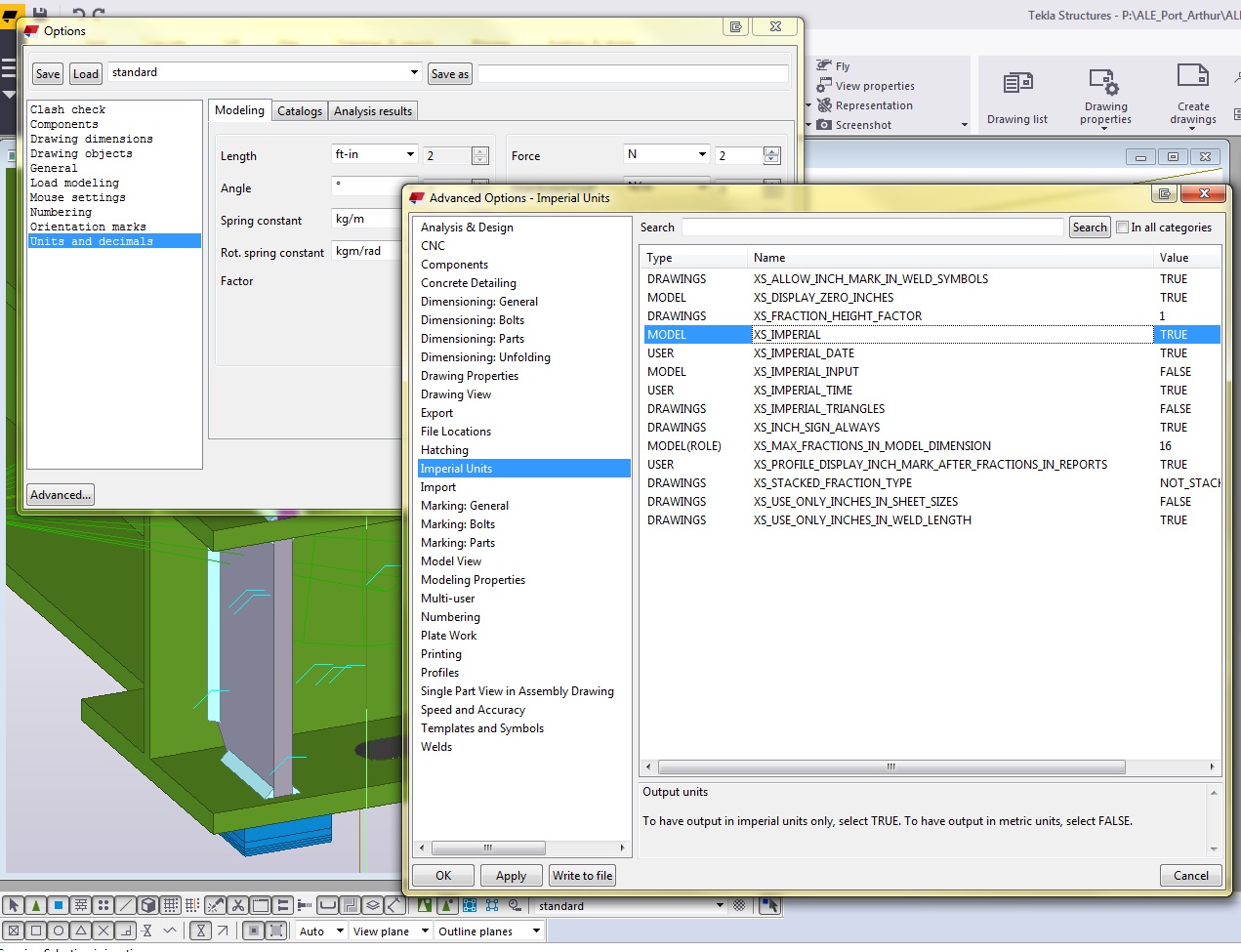The width and height of the screenshot is (1241, 952).
Task: Open the Analysis results tab
Action: pyautogui.click(x=372, y=111)
